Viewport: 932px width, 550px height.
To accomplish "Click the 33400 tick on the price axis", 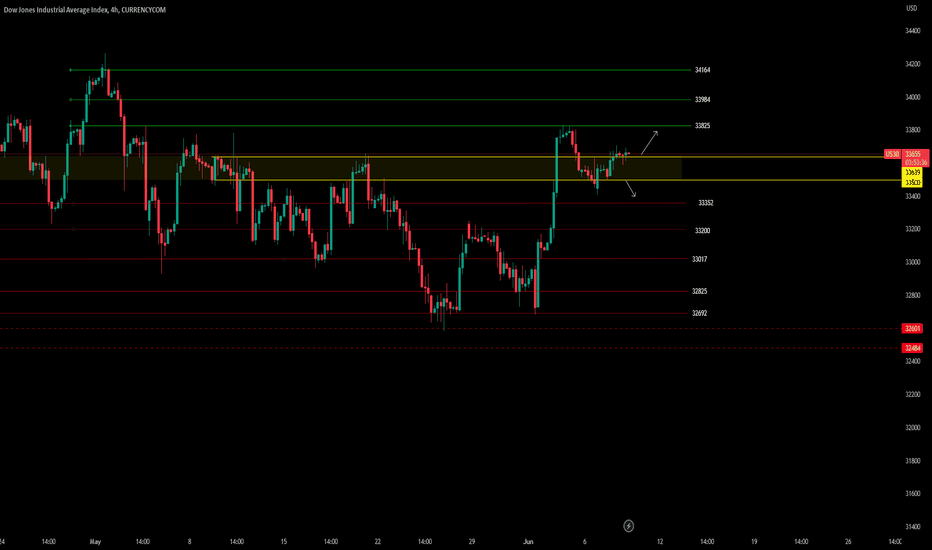I will (x=912, y=196).
